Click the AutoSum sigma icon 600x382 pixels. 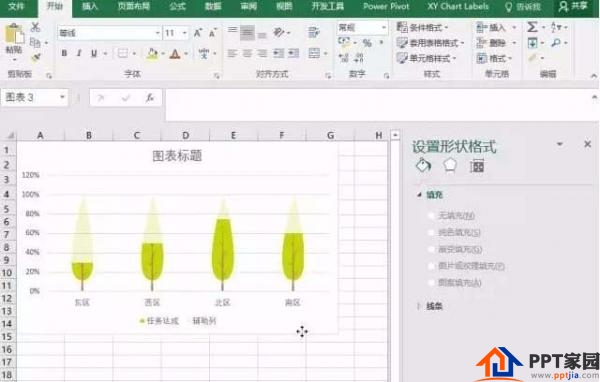(x=532, y=27)
